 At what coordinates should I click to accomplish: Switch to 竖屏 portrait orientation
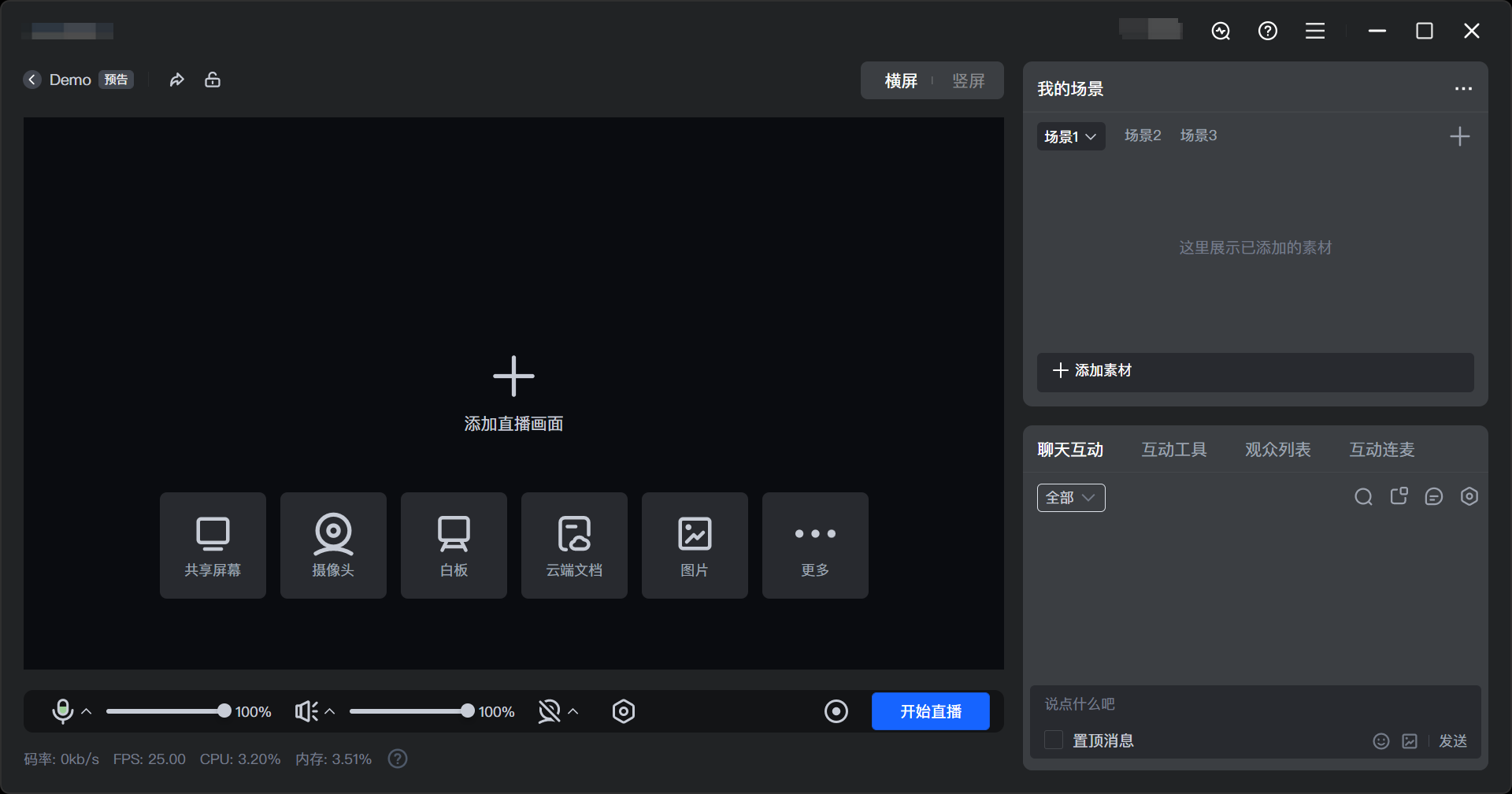pyautogui.click(x=968, y=81)
